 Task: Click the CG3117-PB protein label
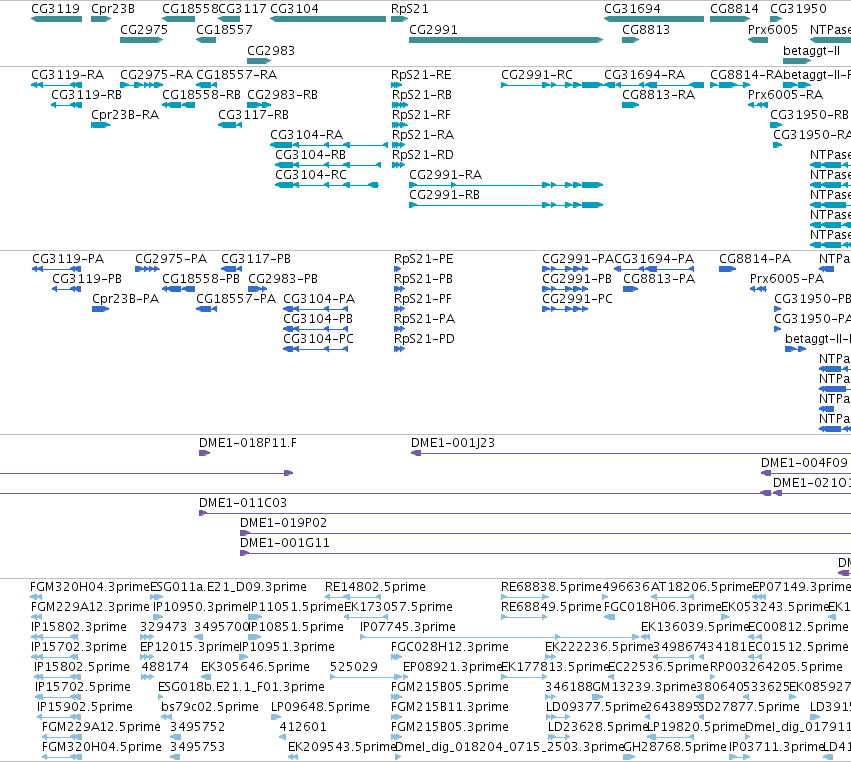256,258
